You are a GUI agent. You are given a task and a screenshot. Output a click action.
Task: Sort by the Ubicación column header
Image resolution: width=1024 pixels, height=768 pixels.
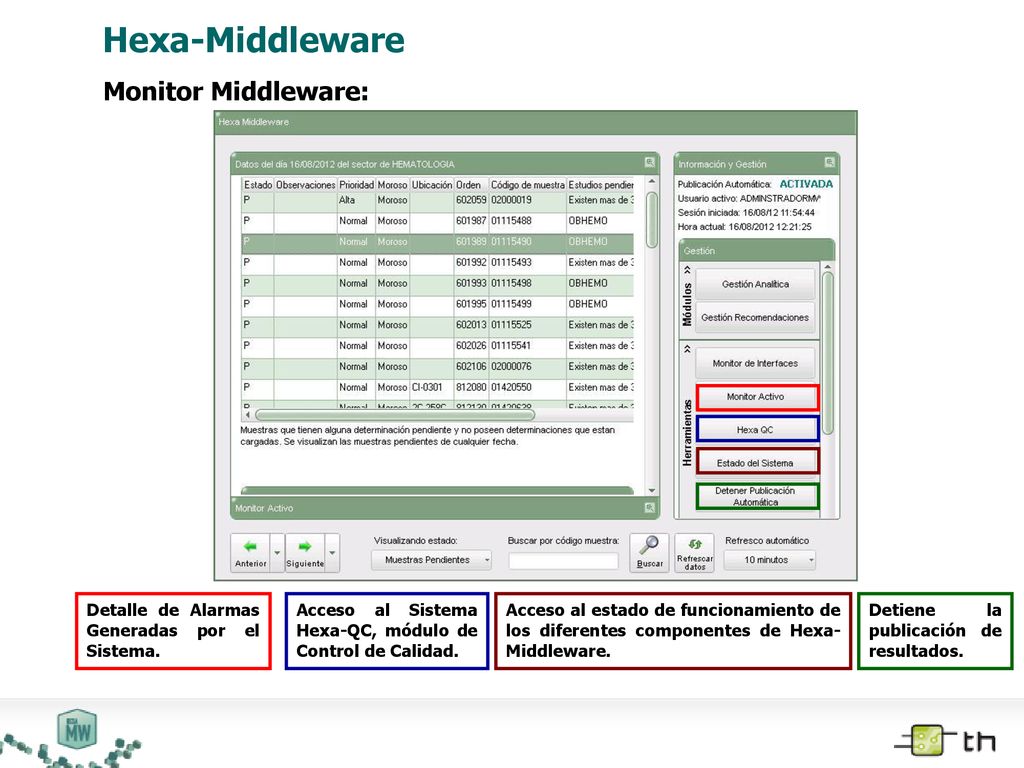click(x=432, y=185)
